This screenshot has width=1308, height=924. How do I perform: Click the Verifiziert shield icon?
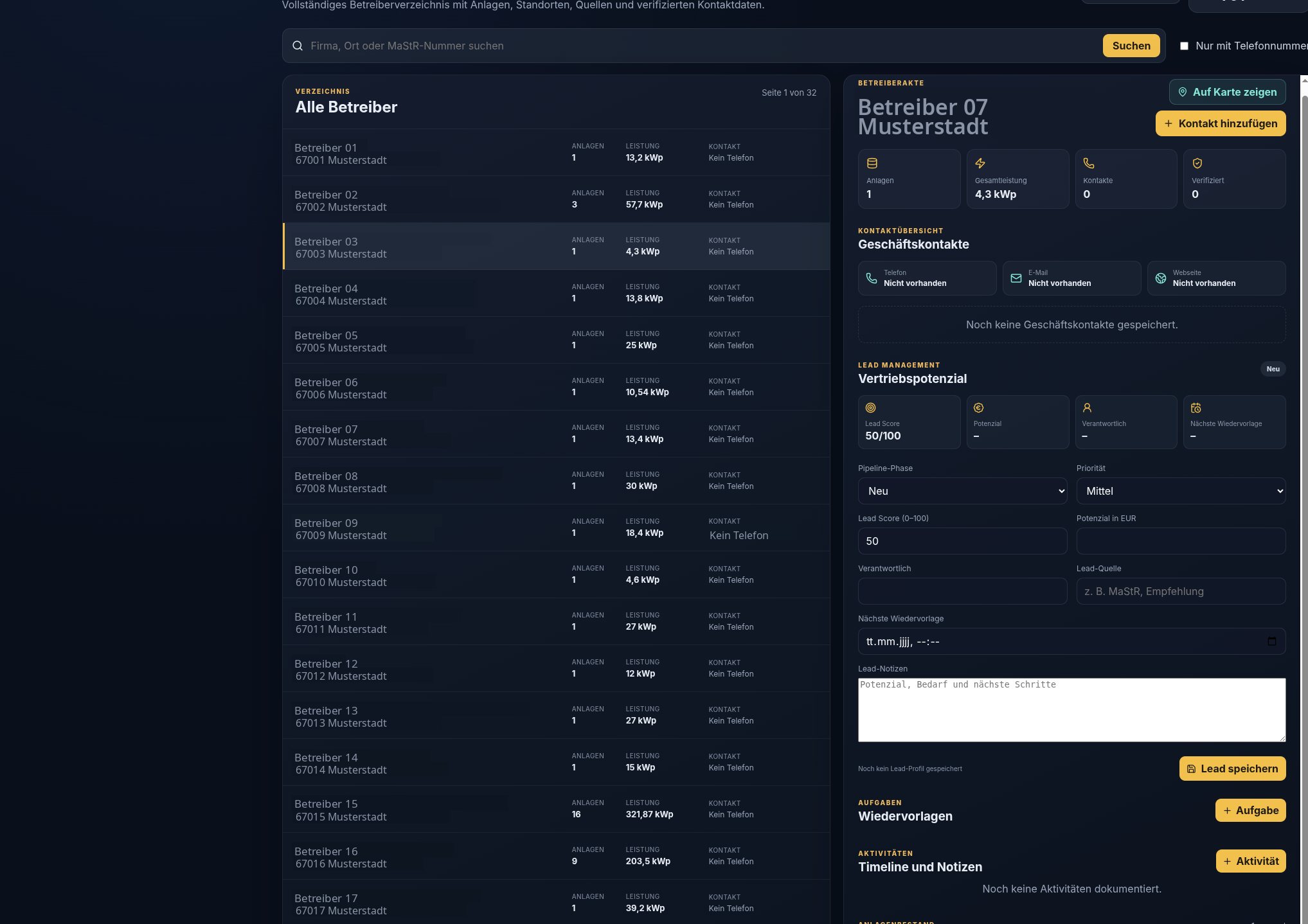click(x=1197, y=163)
